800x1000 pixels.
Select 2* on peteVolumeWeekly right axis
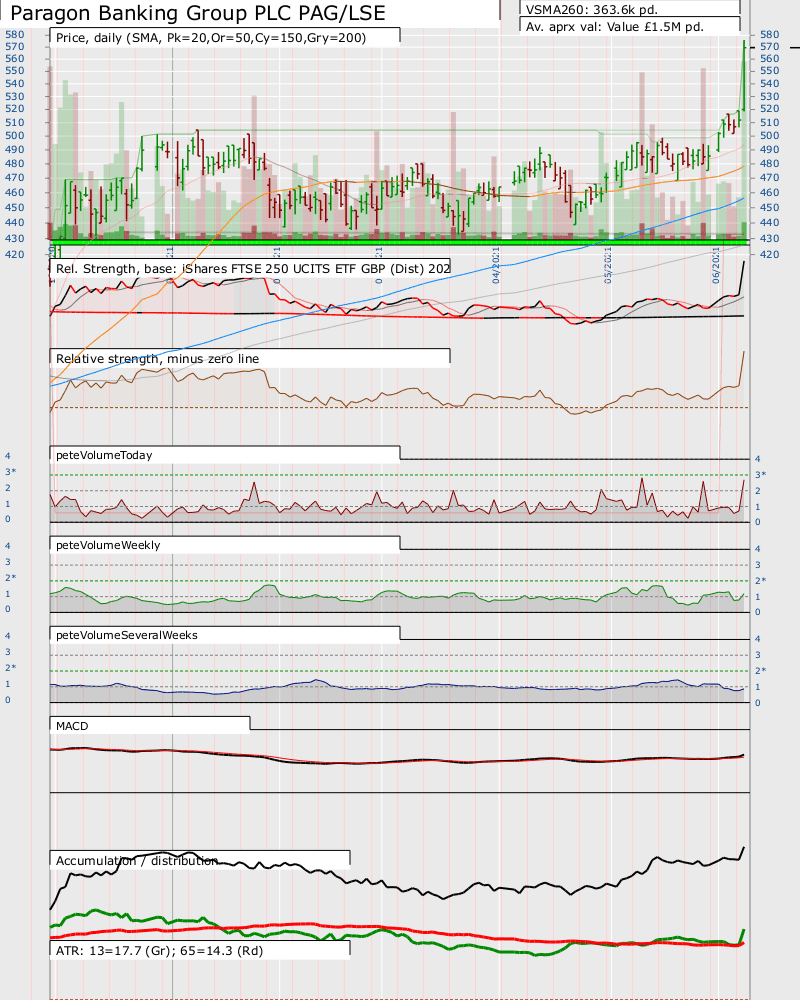[760, 580]
